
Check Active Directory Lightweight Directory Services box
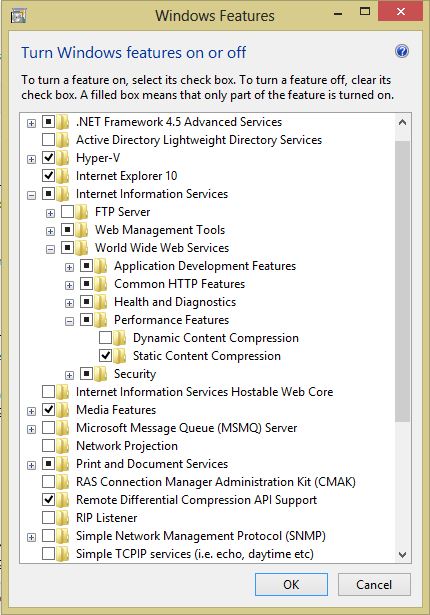pos(48,139)
